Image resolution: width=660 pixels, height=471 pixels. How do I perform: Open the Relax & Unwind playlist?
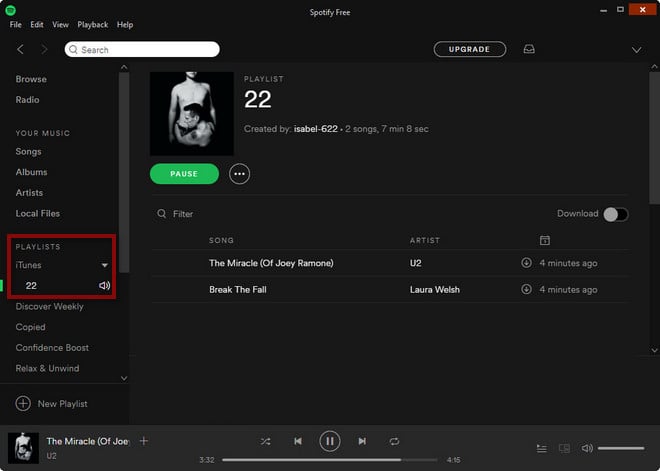[47, 368]
